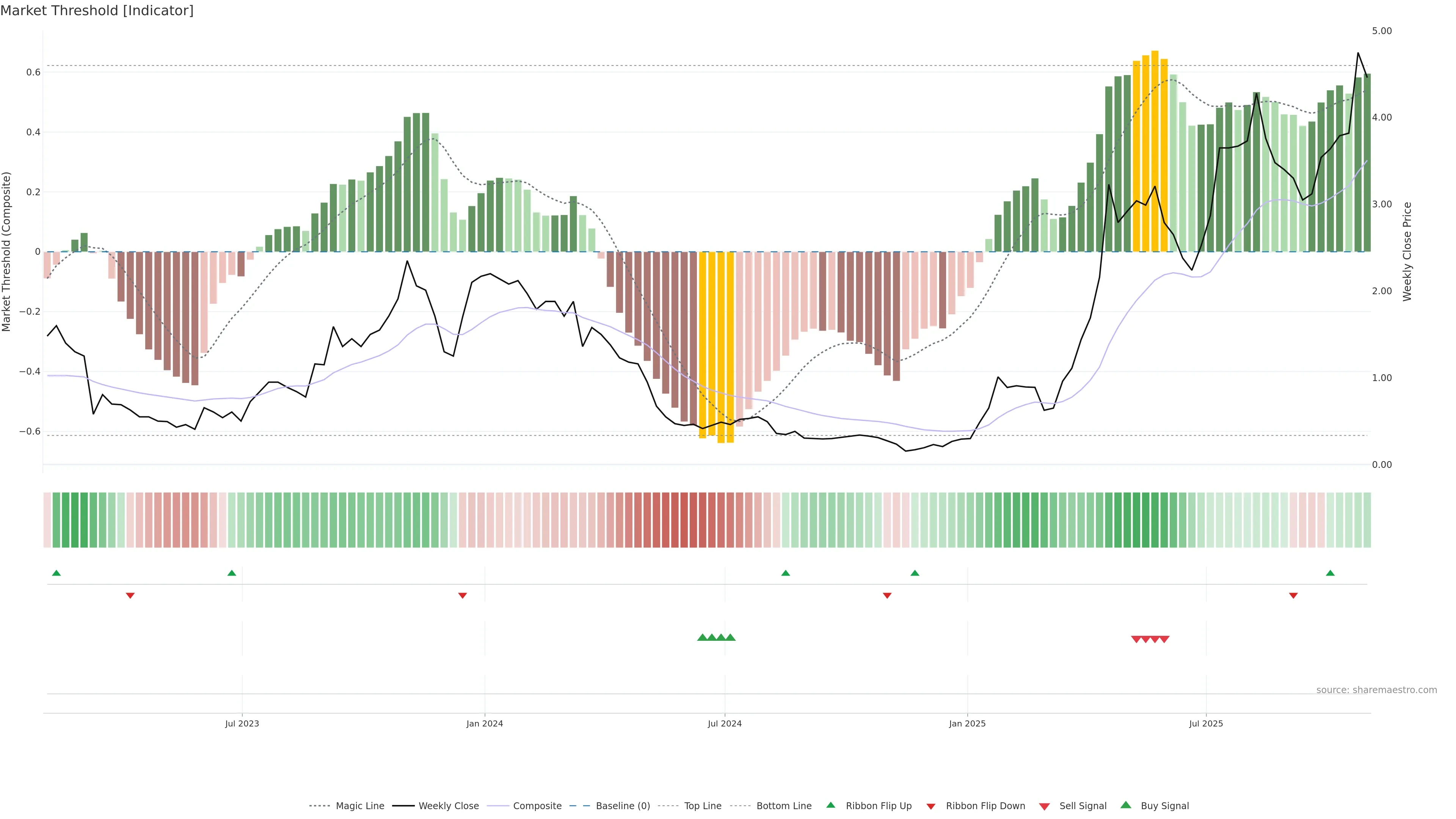Click Ribbon Flip Down legend triangle
The image size is (1456, 819).
[x=931, y=806]
